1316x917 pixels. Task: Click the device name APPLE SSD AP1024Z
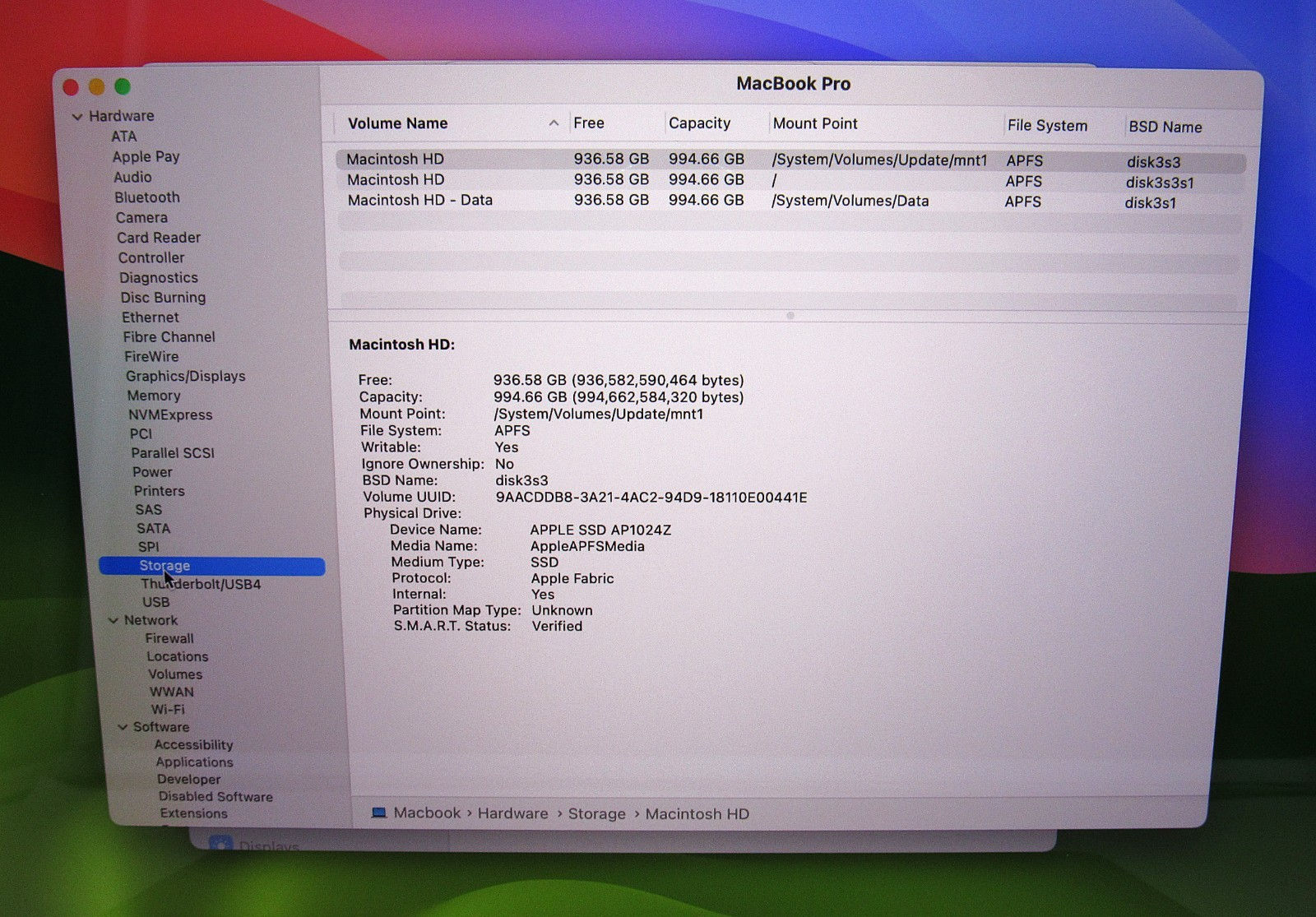tap(600, 530)
